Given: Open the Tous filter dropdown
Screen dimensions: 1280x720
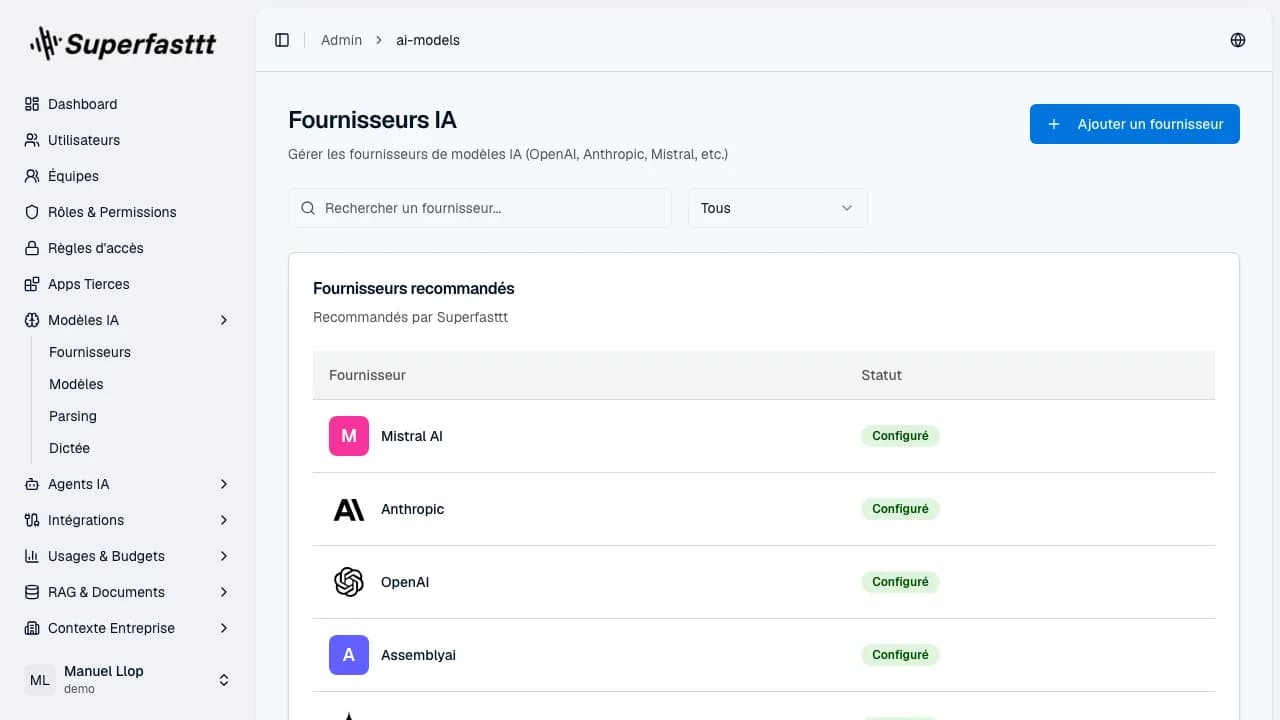Looking at the screenshot, I should [778, 208].
